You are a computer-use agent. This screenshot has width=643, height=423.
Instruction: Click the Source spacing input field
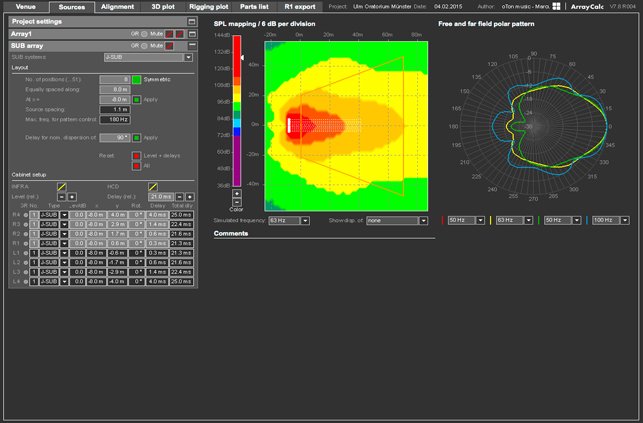(x=115, y=110)
